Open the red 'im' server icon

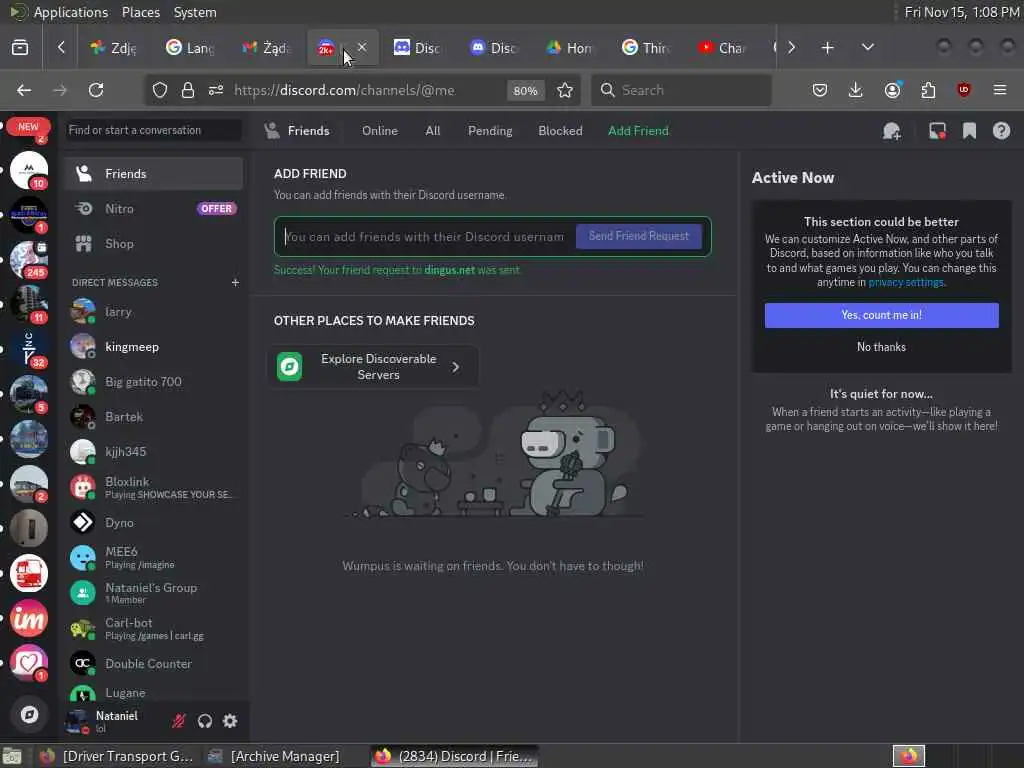point(29,618)
